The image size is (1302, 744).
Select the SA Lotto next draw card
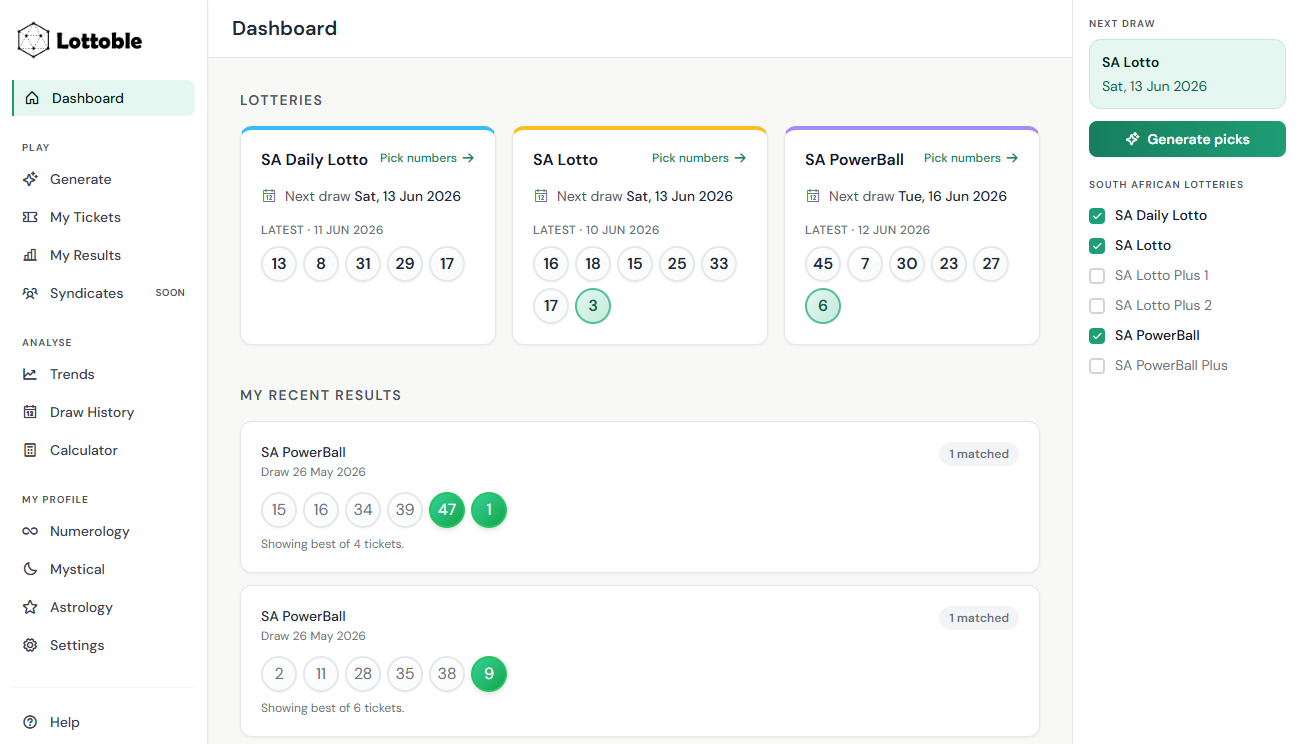(1187, 74)
